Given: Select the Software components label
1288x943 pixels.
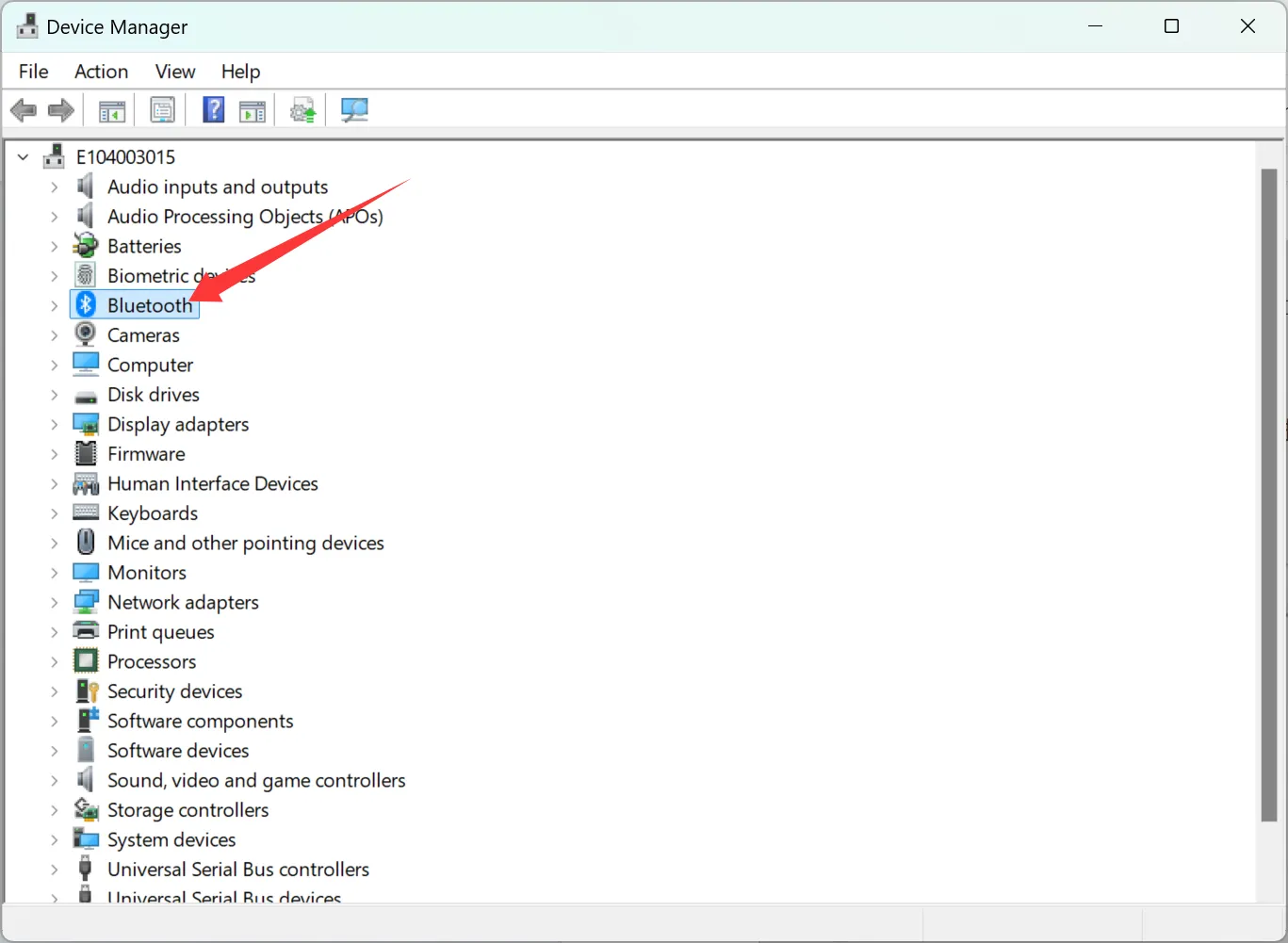Looking at the screenshot, I should [201, 721].
